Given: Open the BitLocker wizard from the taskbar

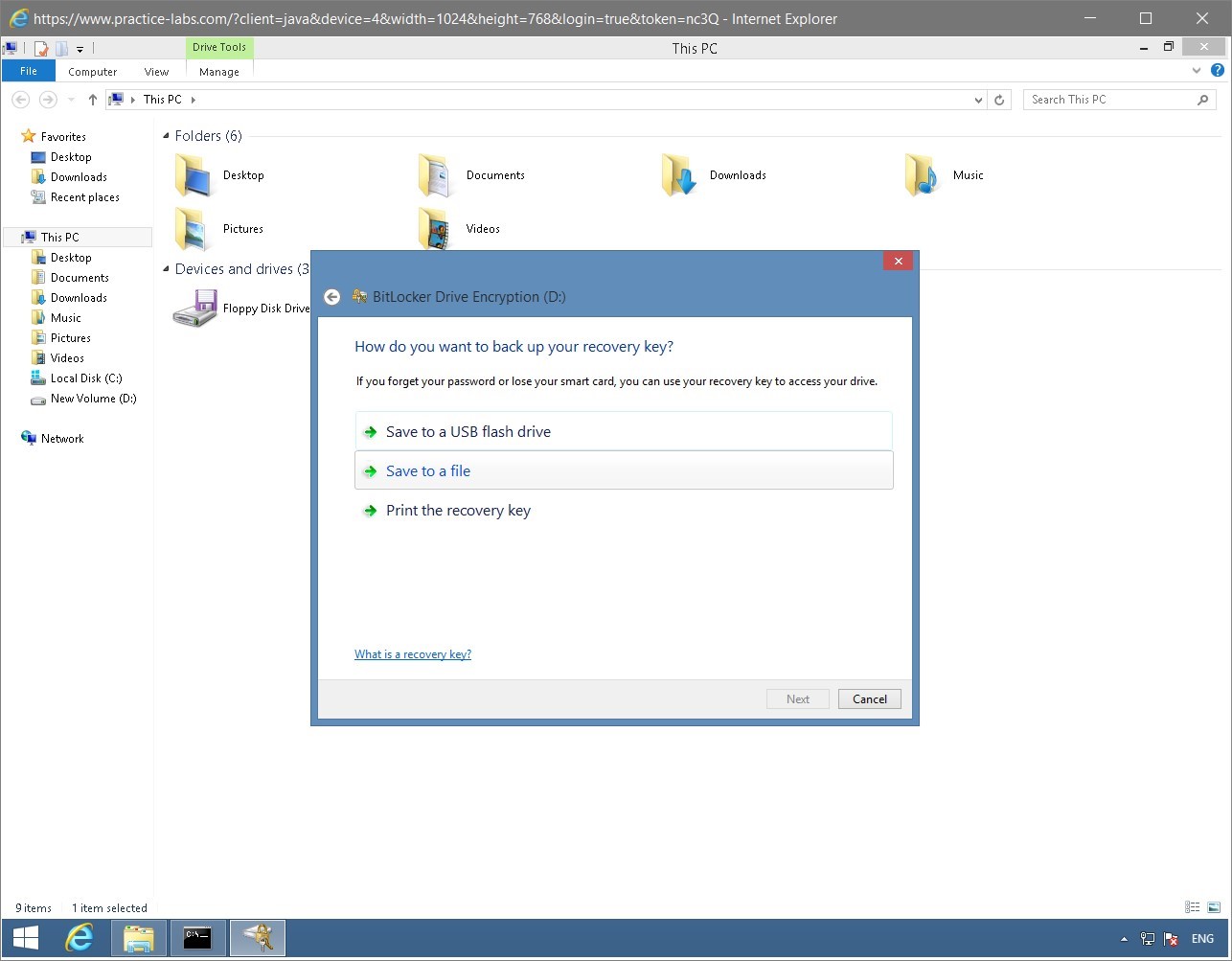Looking at the screenshot, I should coord(257,938).
